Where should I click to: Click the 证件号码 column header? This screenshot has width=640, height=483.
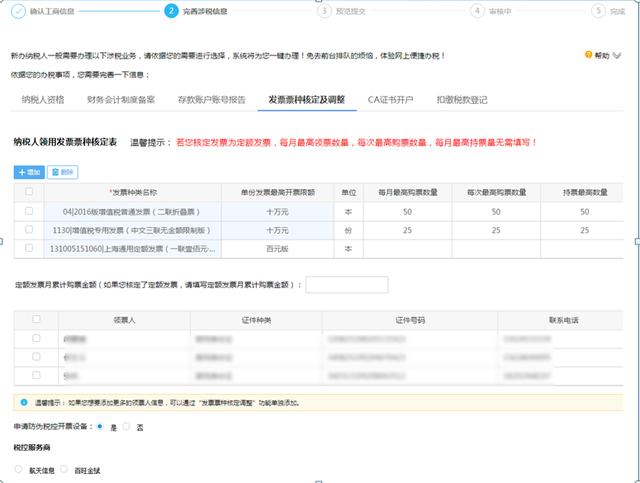coord(410,320)
